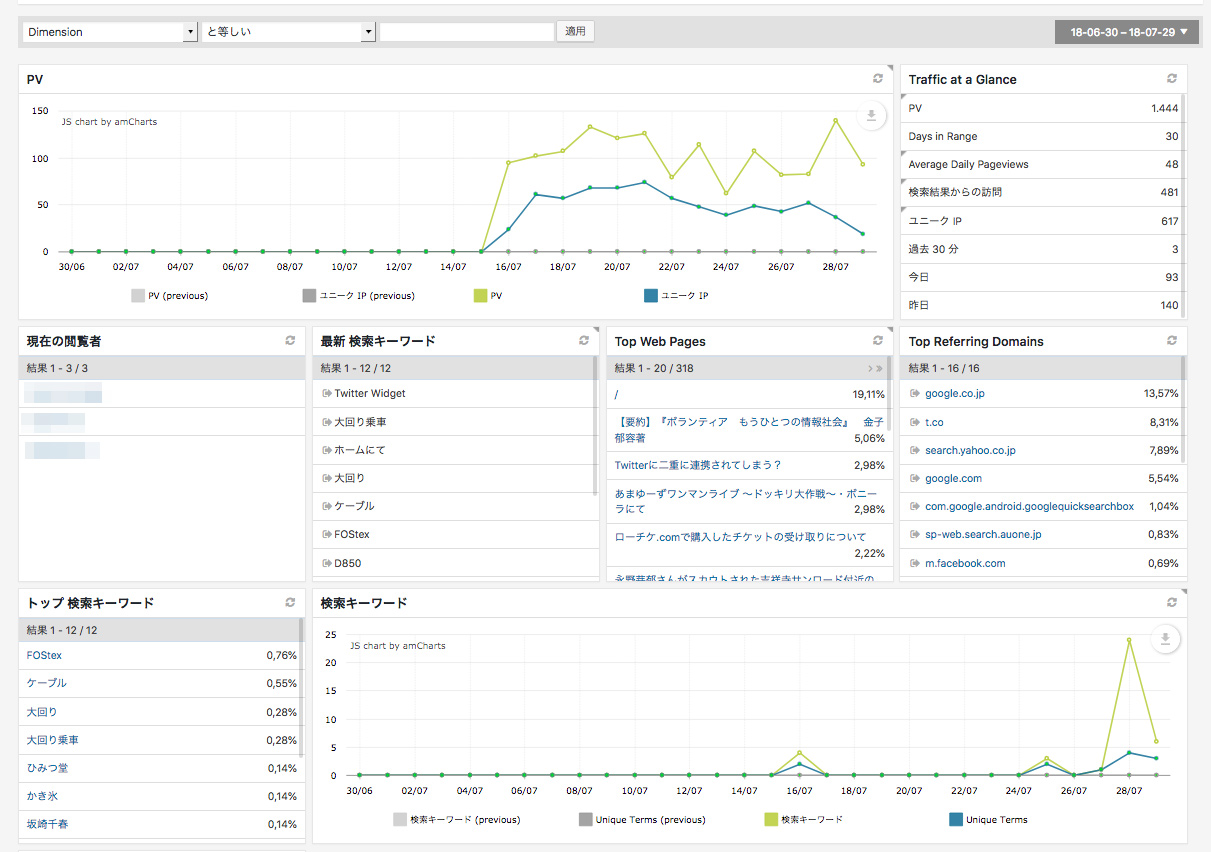Open external link icon beside ホームにて

pyautogui.click(x=327, y=450)
